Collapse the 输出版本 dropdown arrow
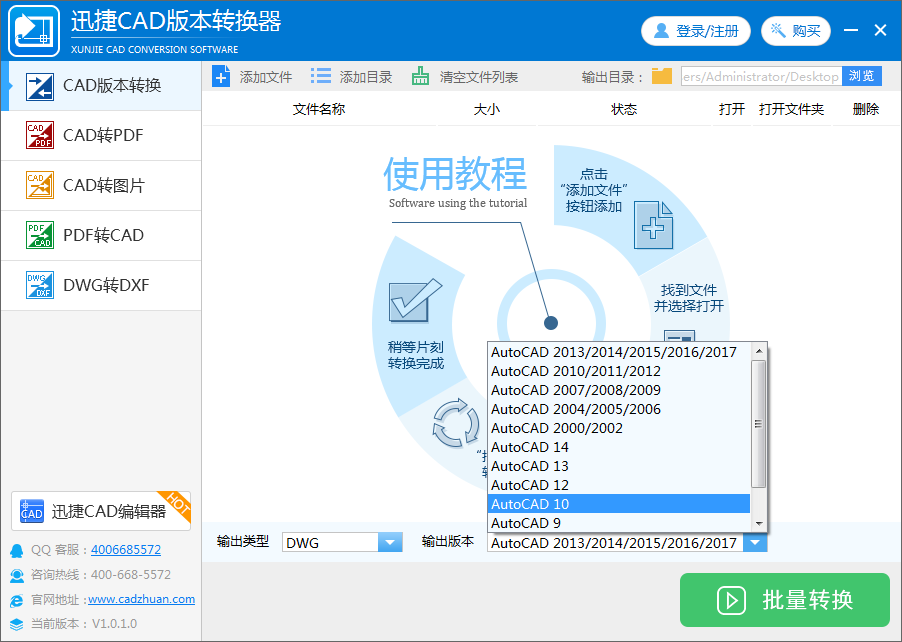 point(755,542)
